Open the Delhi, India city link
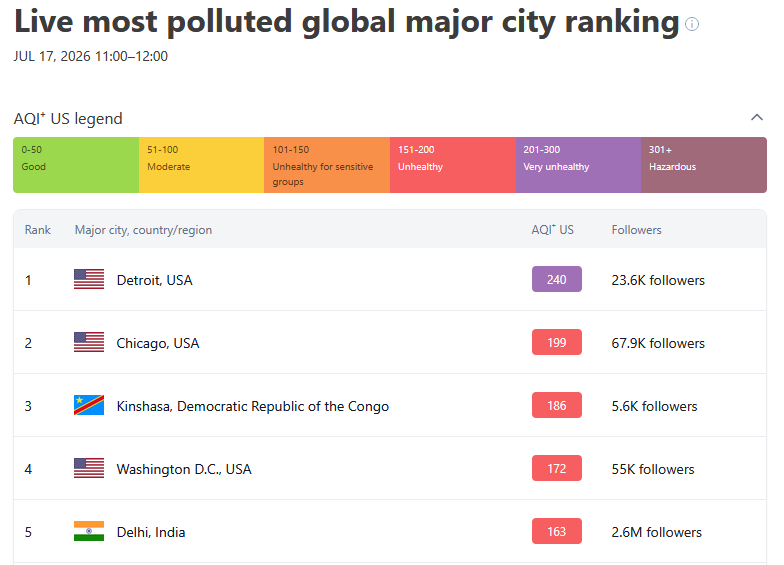Image resolution: width=784 pixels, height=565 pixels. click(x=151, y=532)
